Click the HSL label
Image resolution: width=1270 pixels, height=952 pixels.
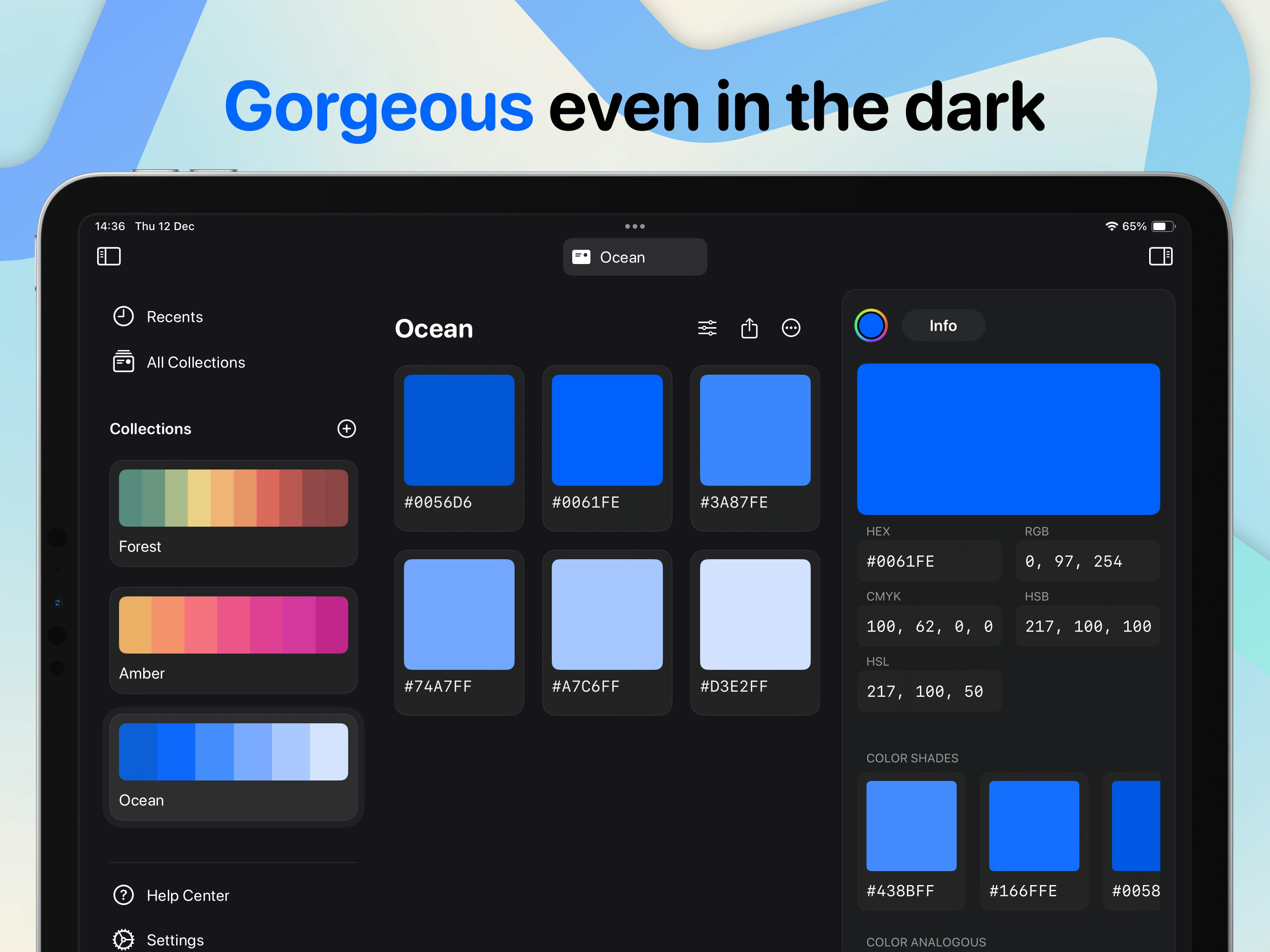pos(877,661)
